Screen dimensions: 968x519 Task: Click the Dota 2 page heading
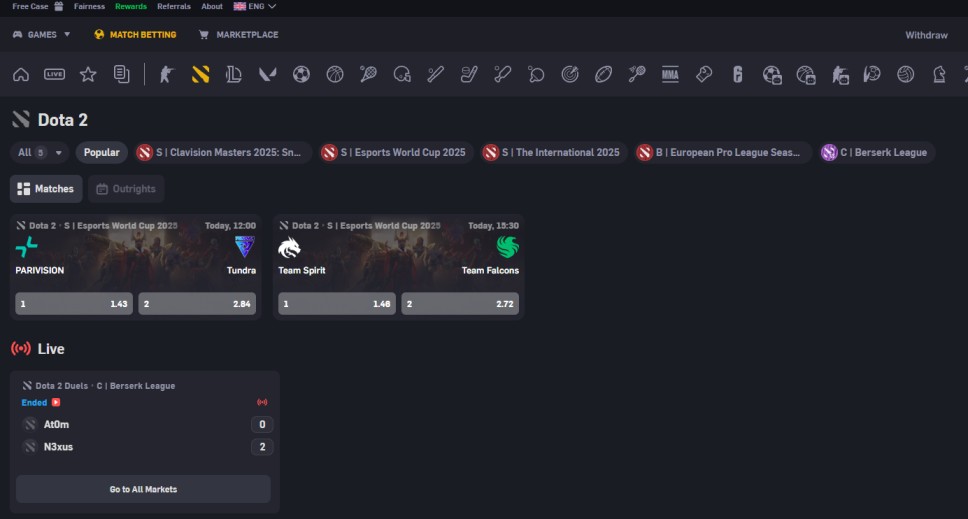62,120
